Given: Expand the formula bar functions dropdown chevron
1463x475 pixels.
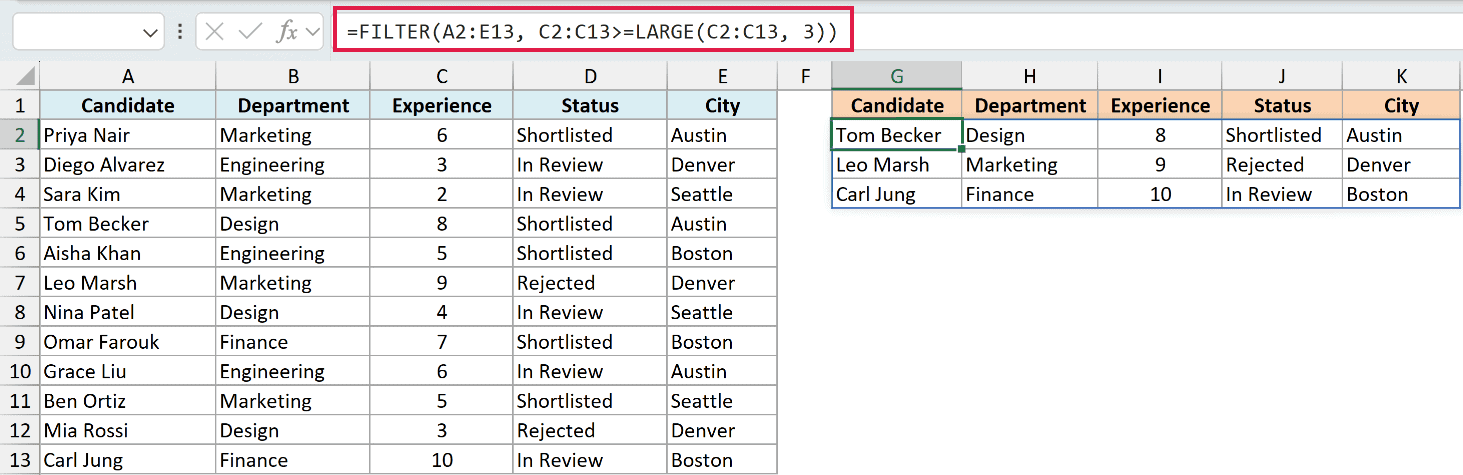Looking at the screenshot, I should pyautogui.click(x=313, y=32).
